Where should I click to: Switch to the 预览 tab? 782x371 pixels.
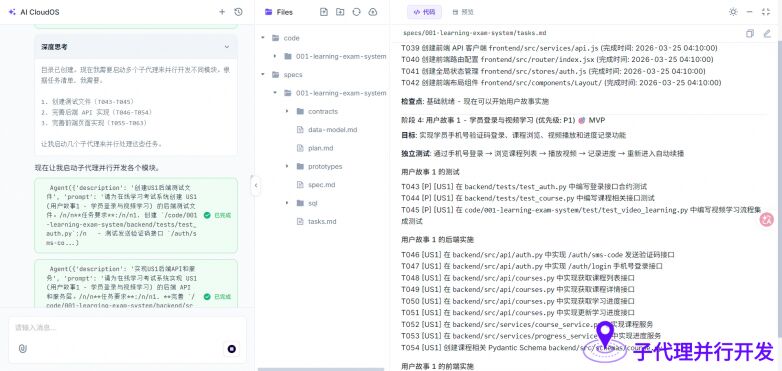coord(463,12)
